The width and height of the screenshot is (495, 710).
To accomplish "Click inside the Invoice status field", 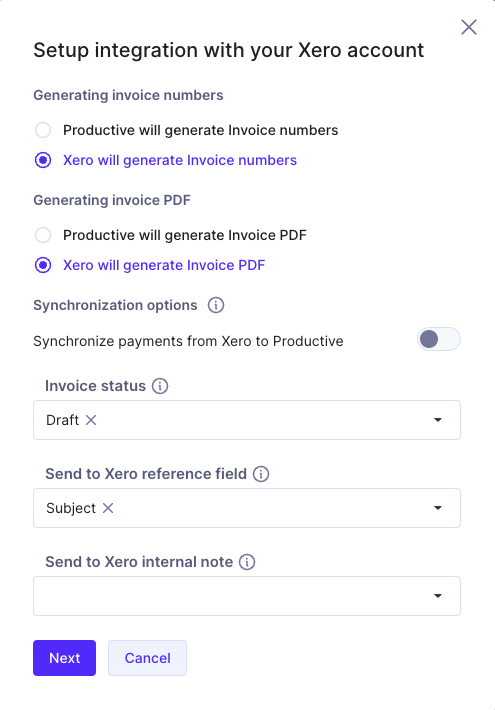I will (247, 420).
